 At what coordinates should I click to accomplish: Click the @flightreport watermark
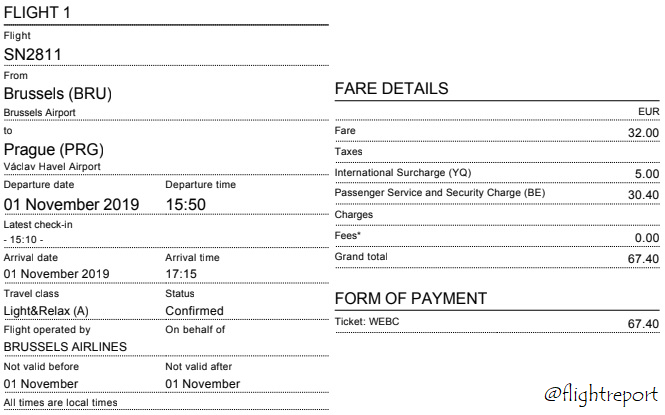601,394
